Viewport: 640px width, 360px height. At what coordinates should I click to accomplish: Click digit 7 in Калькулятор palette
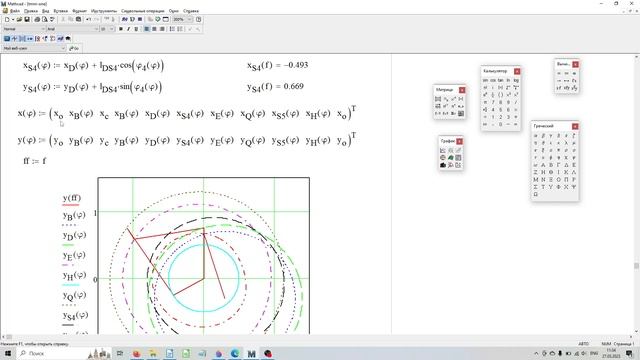(x=493, y=102)
